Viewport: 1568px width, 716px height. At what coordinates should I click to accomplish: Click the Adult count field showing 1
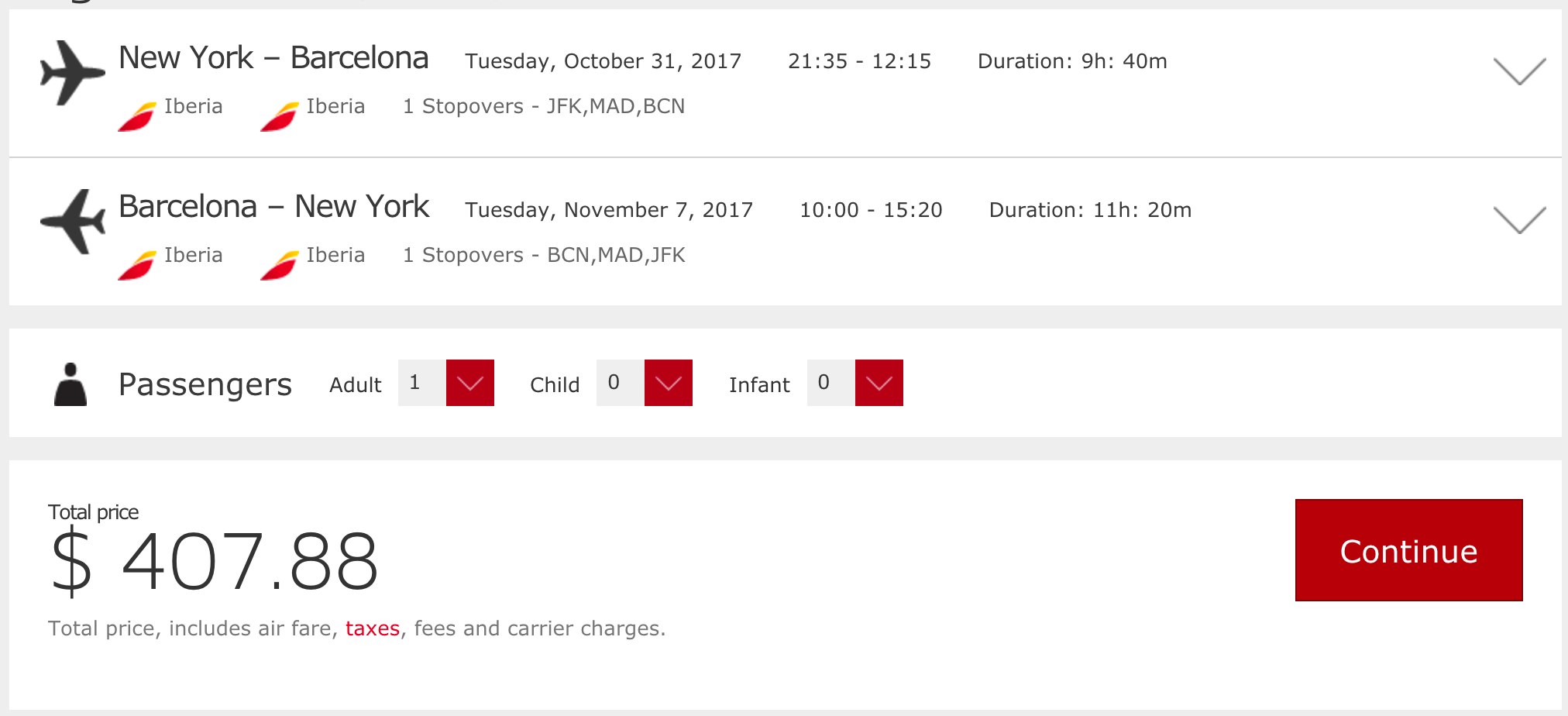[x=421, y=383]
